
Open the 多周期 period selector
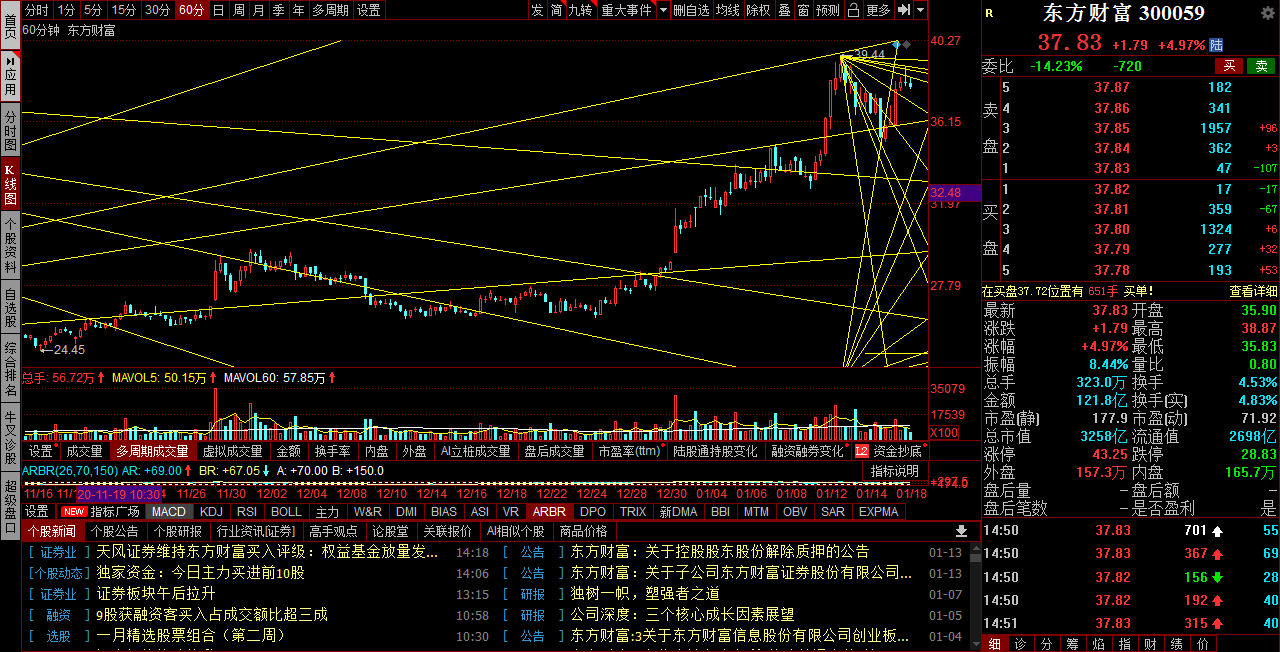click(x=331, y=10)
